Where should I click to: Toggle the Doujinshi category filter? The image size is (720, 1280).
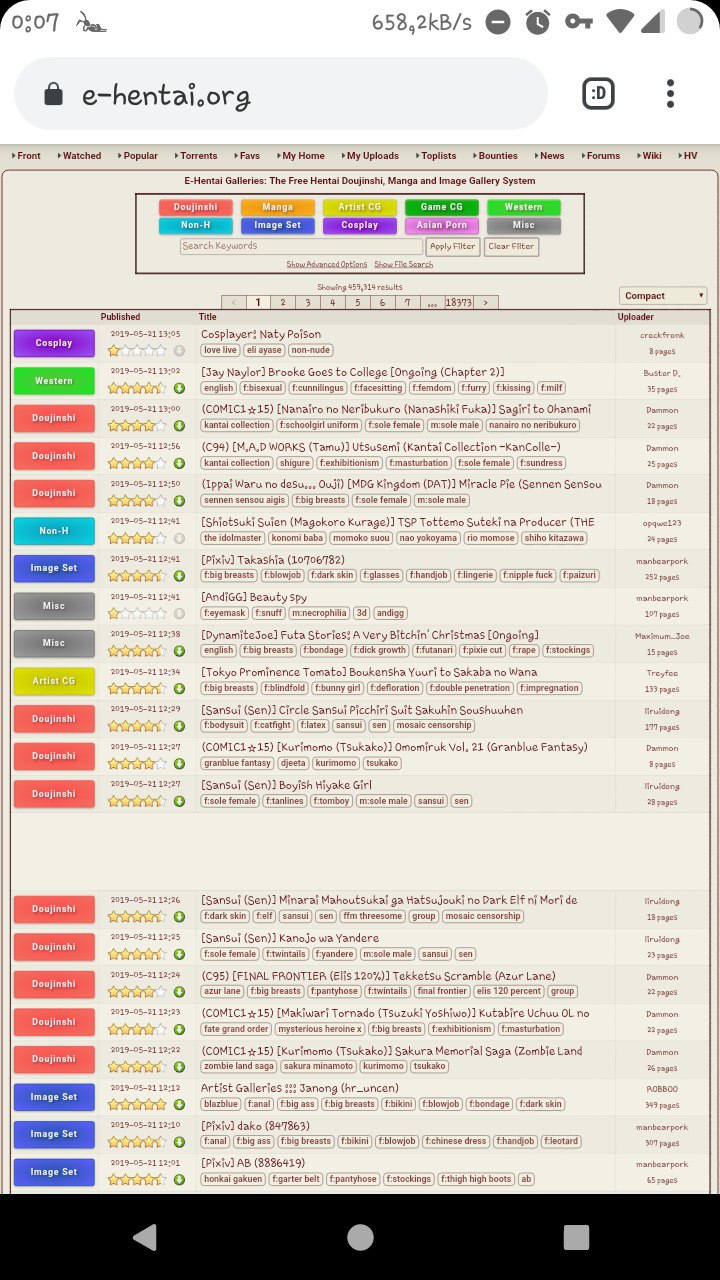click(195, 207)
